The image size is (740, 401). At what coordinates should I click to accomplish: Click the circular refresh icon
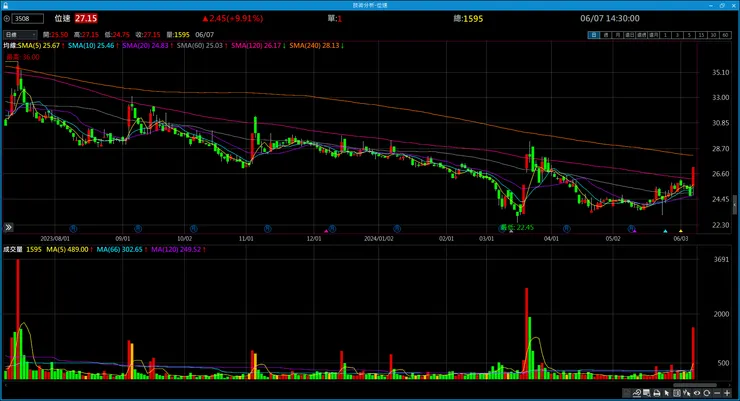(x=706, y=393)
